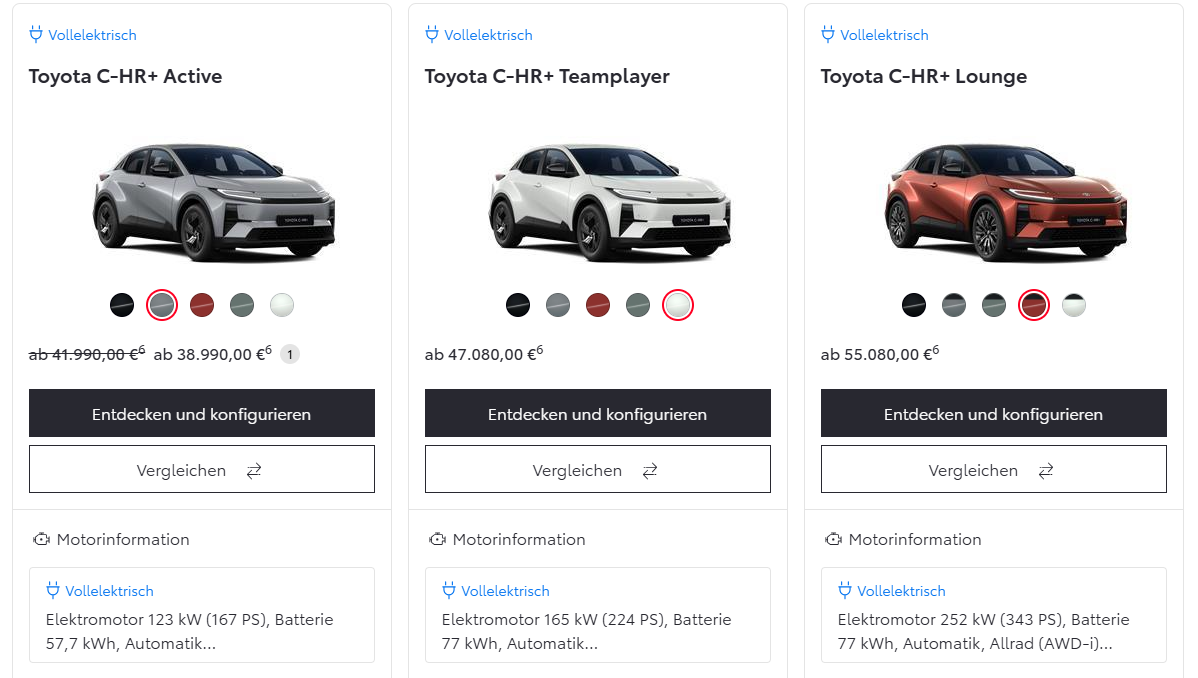1198x678 pixels.
Task: Click the engine icon beside Teamplayer's Motorinformation
Action: pos(437,540)
